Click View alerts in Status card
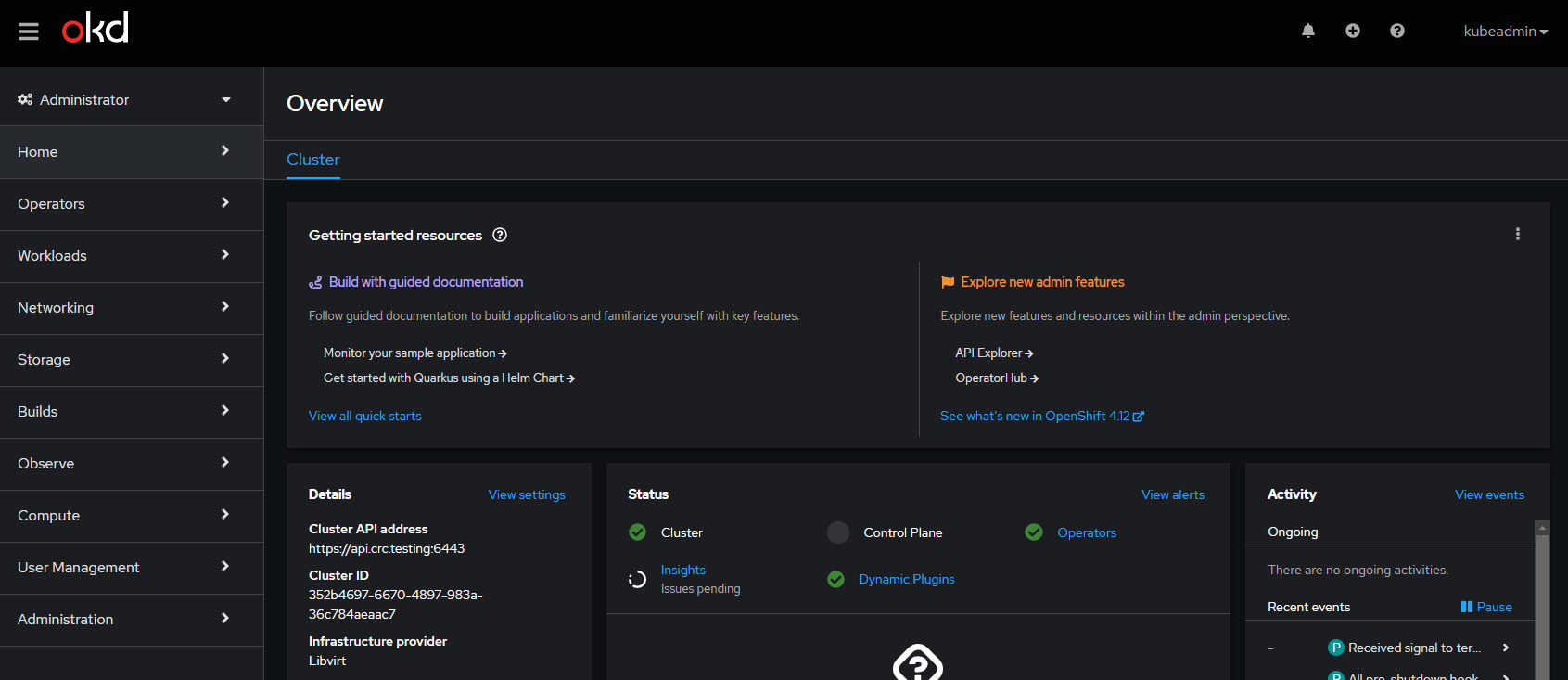This screenshot has width=1568, height=680. (x=1173, y=494)
